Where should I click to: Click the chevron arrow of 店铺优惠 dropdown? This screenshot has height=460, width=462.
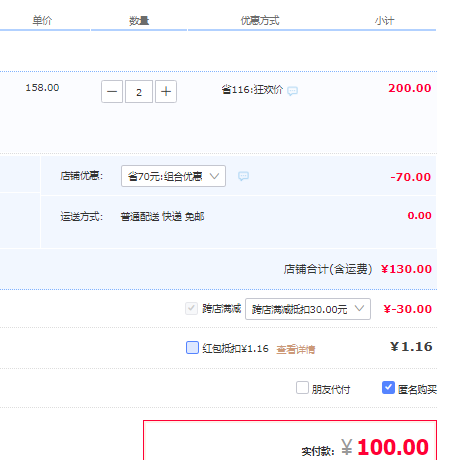pos(214,176)
